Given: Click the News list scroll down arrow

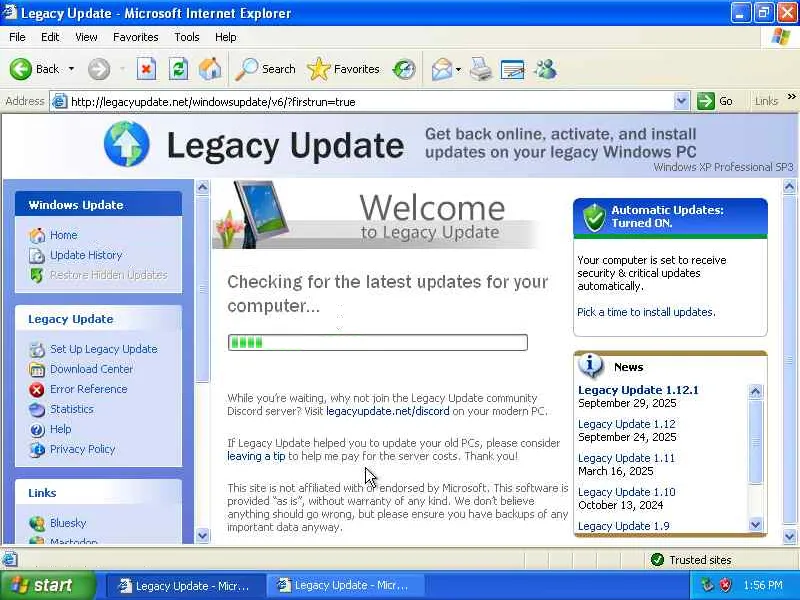Looking at the screenshot, I should pos(755,524).
